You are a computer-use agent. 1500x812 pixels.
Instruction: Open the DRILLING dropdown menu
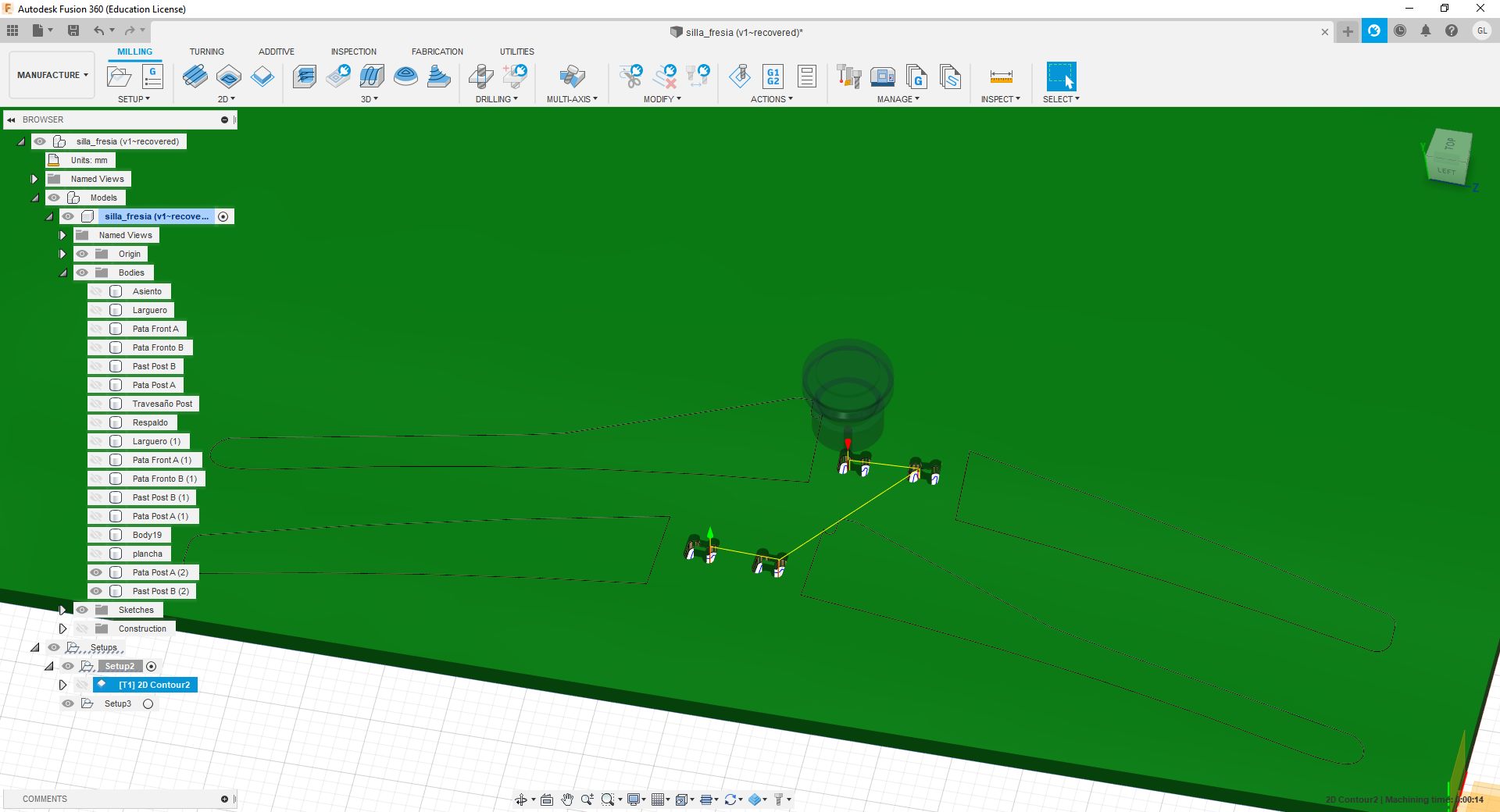point(497,99)
